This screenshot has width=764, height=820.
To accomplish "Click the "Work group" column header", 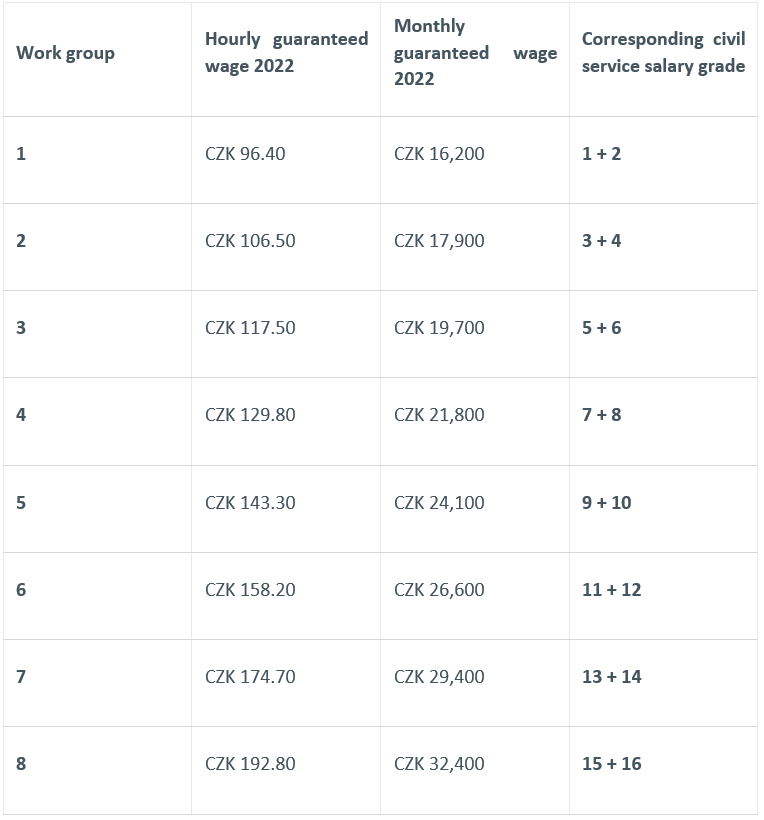I will [x=66, y=53].
